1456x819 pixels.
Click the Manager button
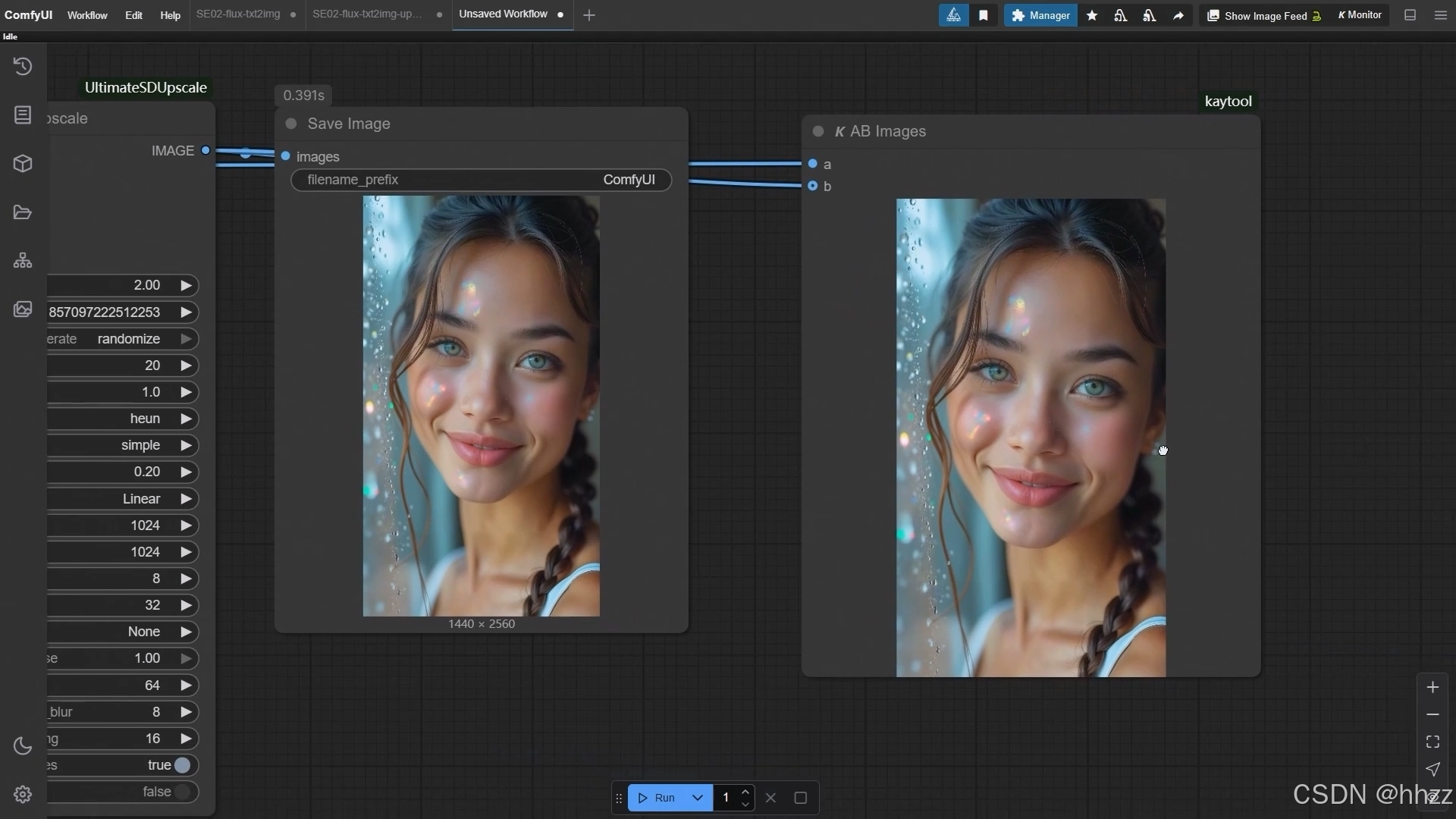click(x=1040, y=15)
